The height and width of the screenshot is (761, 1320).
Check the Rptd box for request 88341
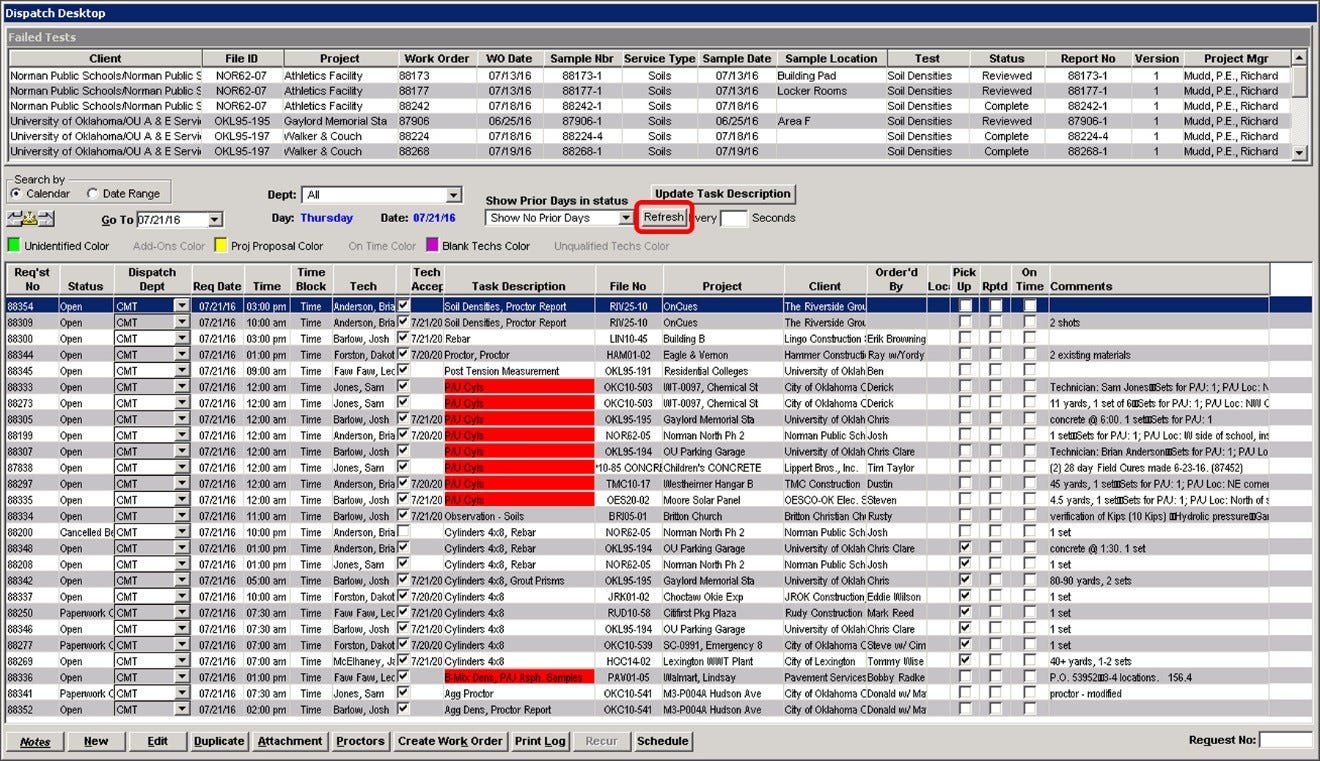coord(995,693)
